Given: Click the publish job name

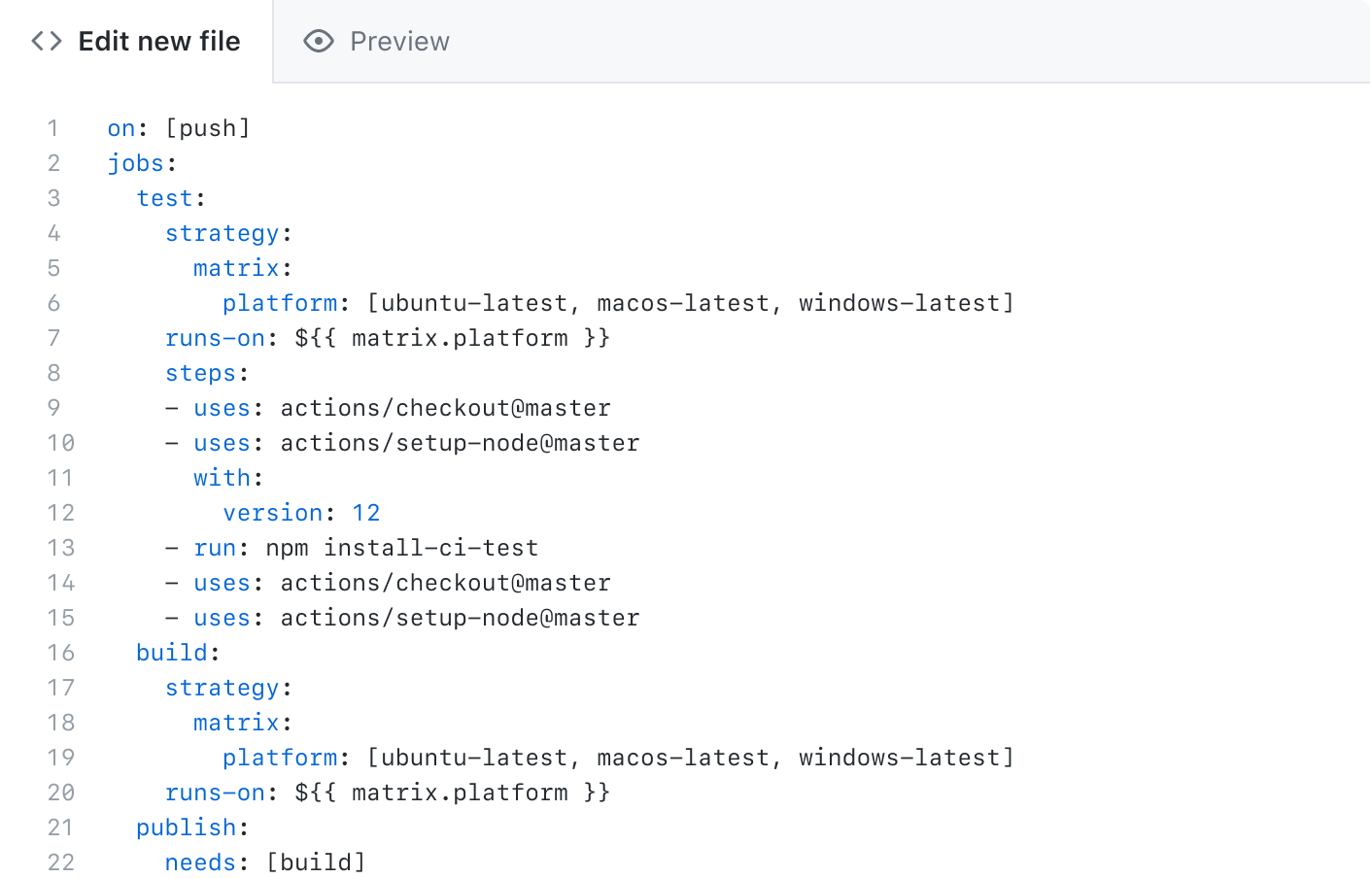Looking at the screenshot, I should 188,827.
